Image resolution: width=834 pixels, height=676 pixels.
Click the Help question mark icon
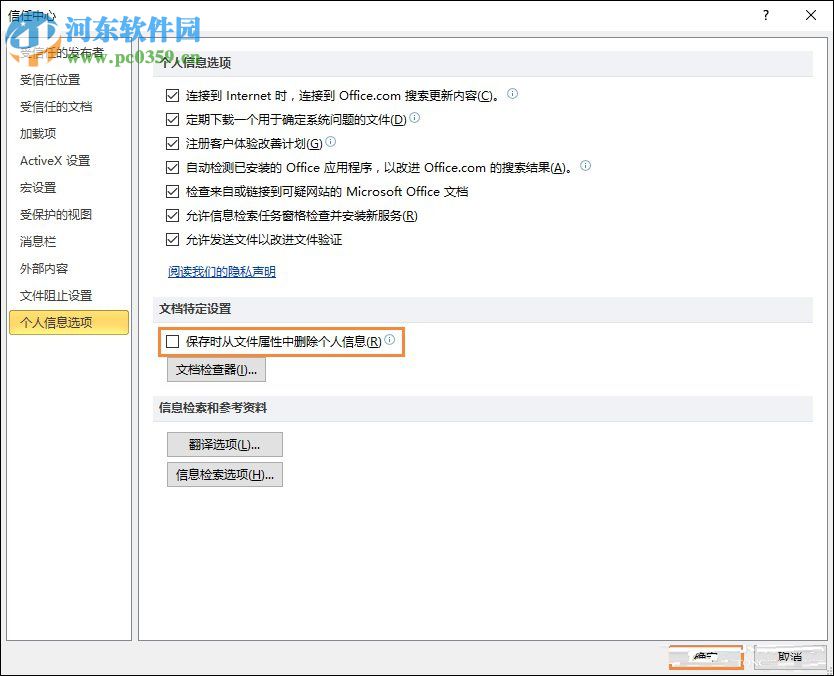[765, 15]
